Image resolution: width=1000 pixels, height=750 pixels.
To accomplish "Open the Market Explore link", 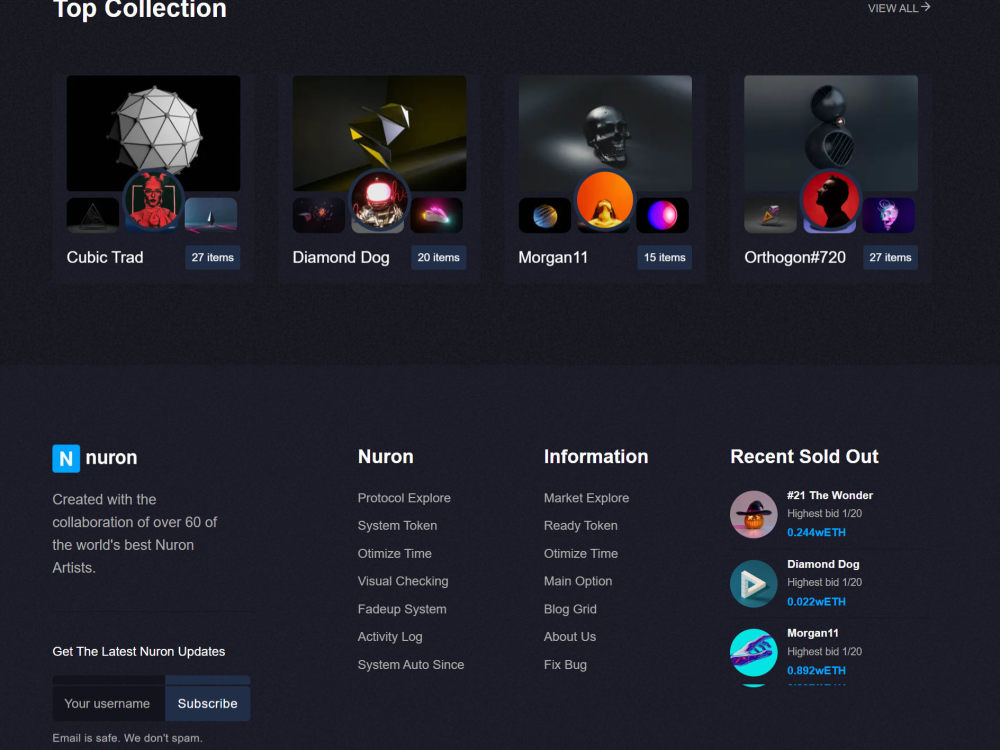I will 586,497.
